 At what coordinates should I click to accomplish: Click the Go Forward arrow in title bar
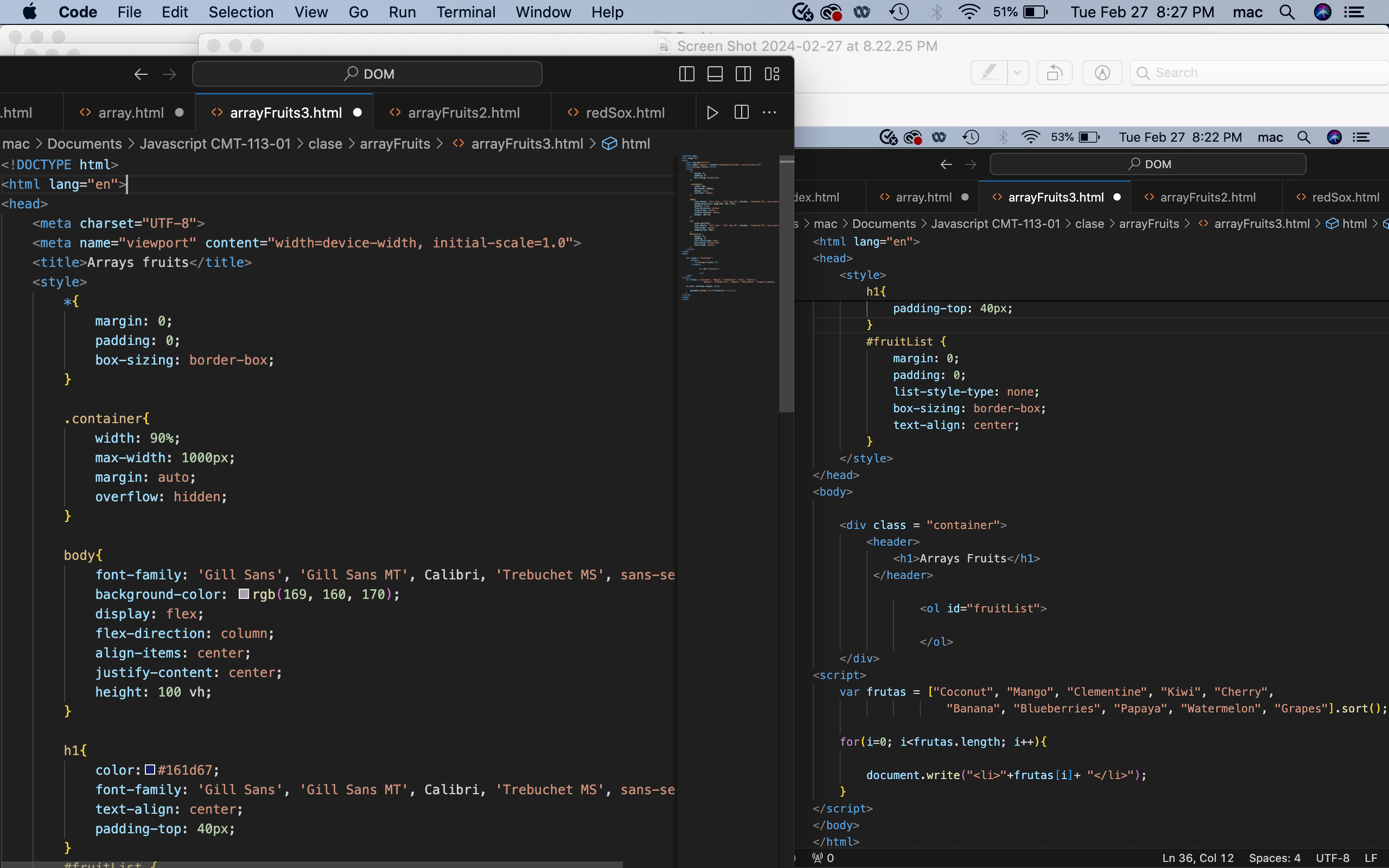[169, 74]
